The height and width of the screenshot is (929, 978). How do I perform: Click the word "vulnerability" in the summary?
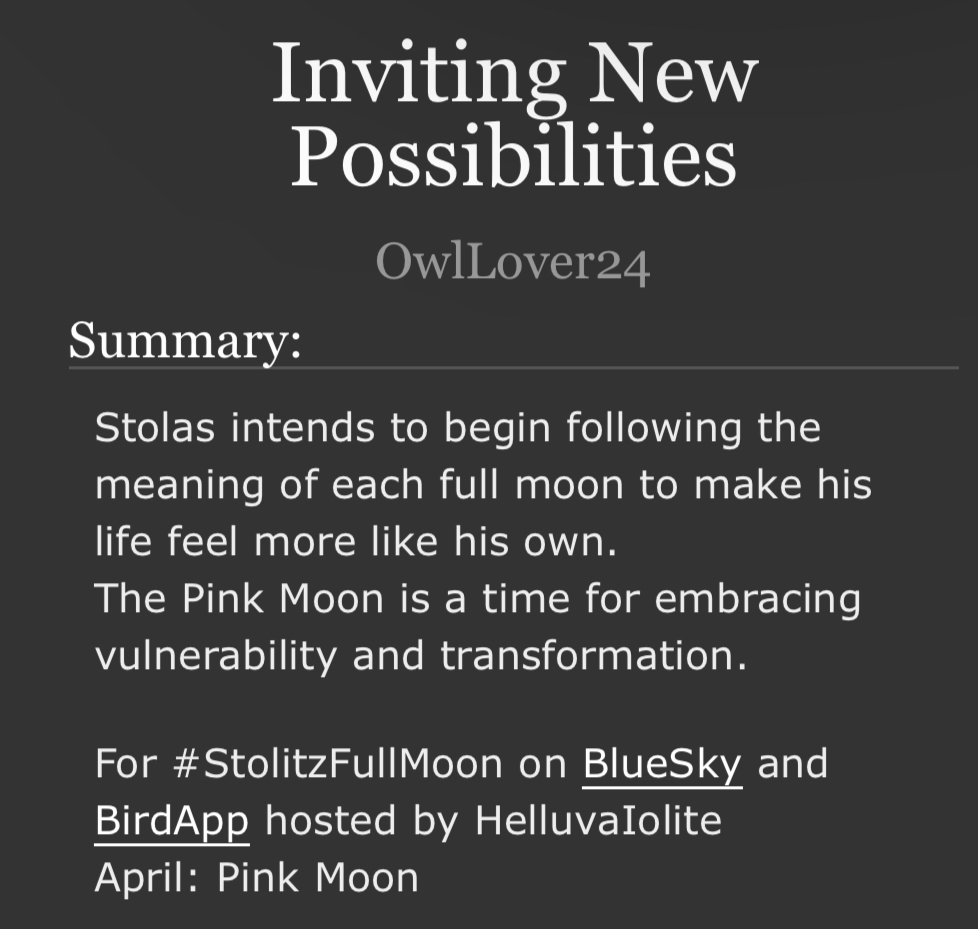215,656
